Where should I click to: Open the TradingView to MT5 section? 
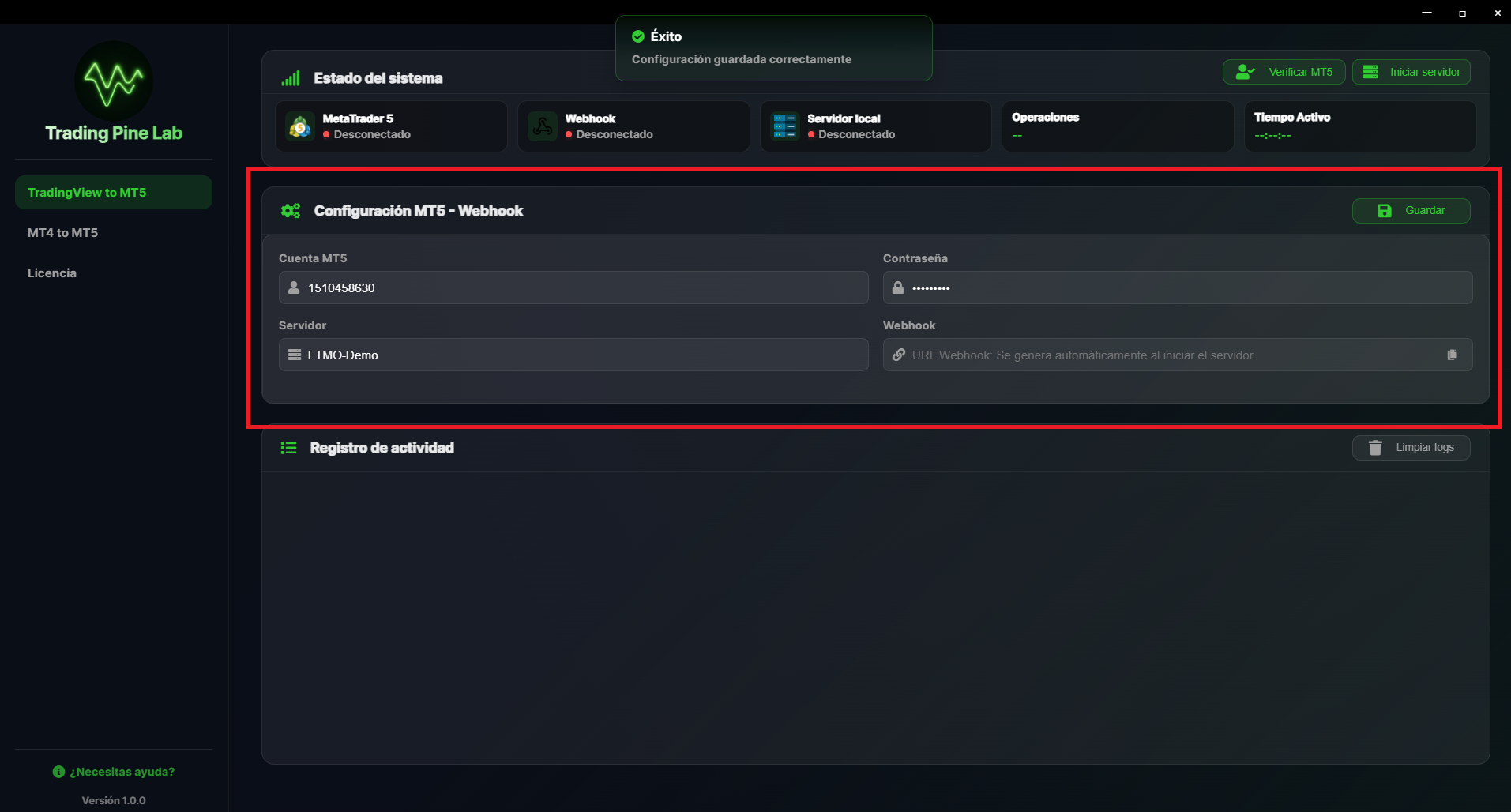pyautogui.click(x=114, y=192)
